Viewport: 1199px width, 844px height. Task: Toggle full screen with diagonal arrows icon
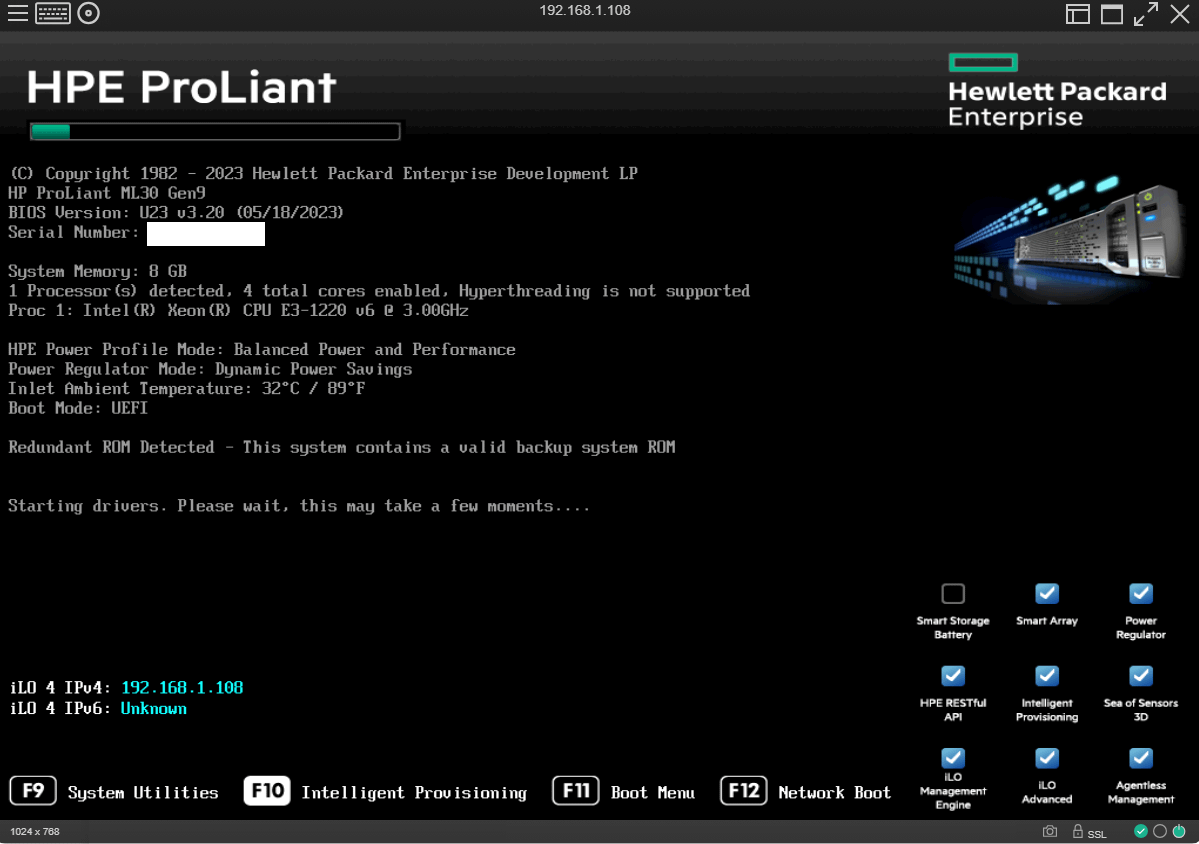(x=1145, y=14)
